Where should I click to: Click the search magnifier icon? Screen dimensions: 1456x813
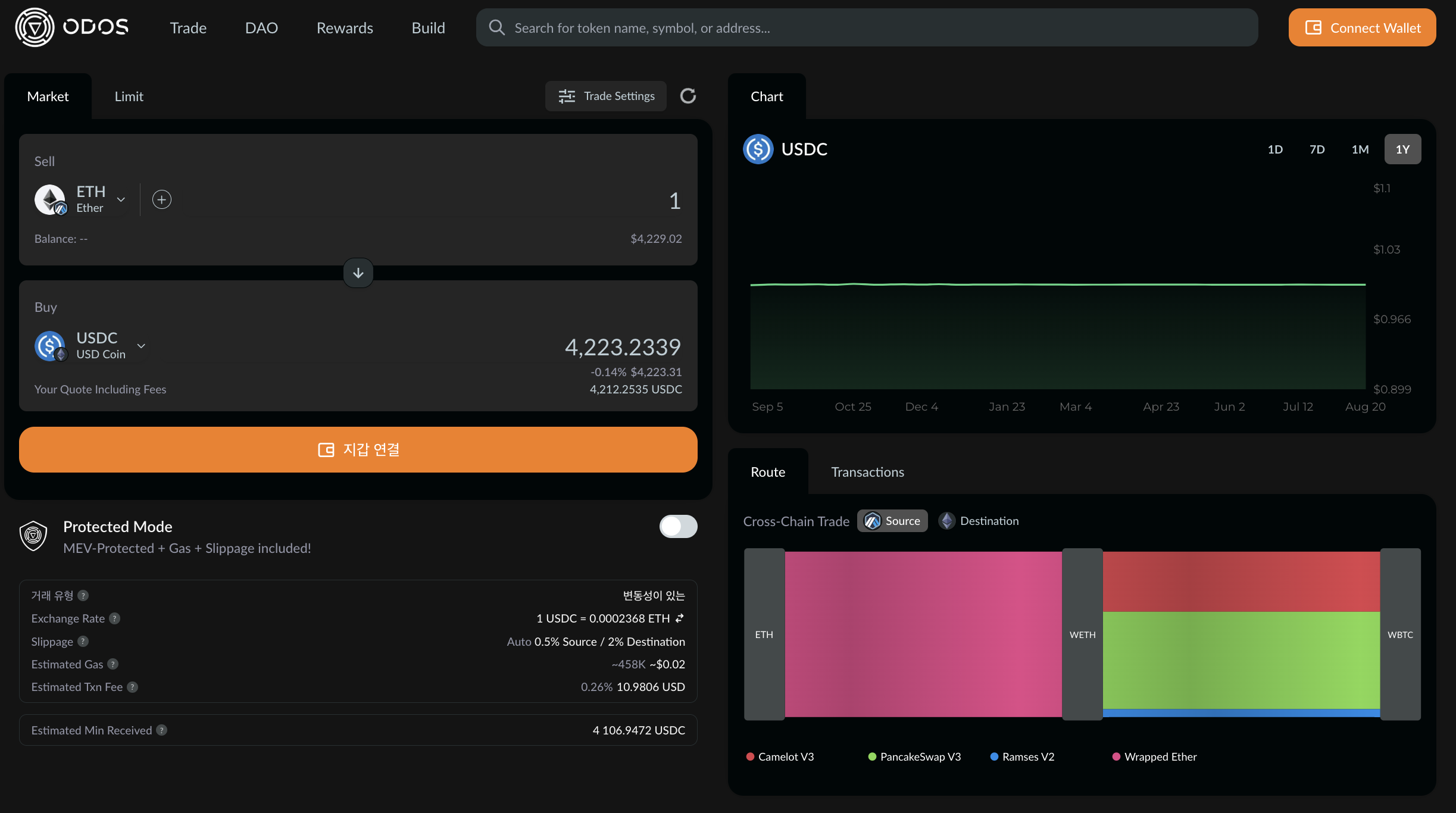(496, 27)
